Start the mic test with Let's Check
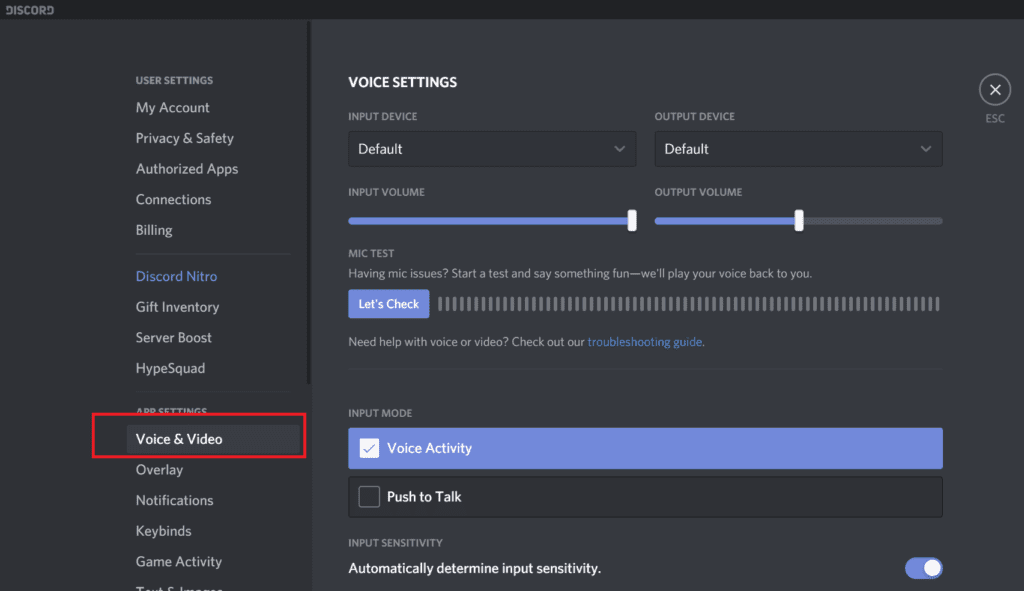1024x591 pixels. [388, 303]
